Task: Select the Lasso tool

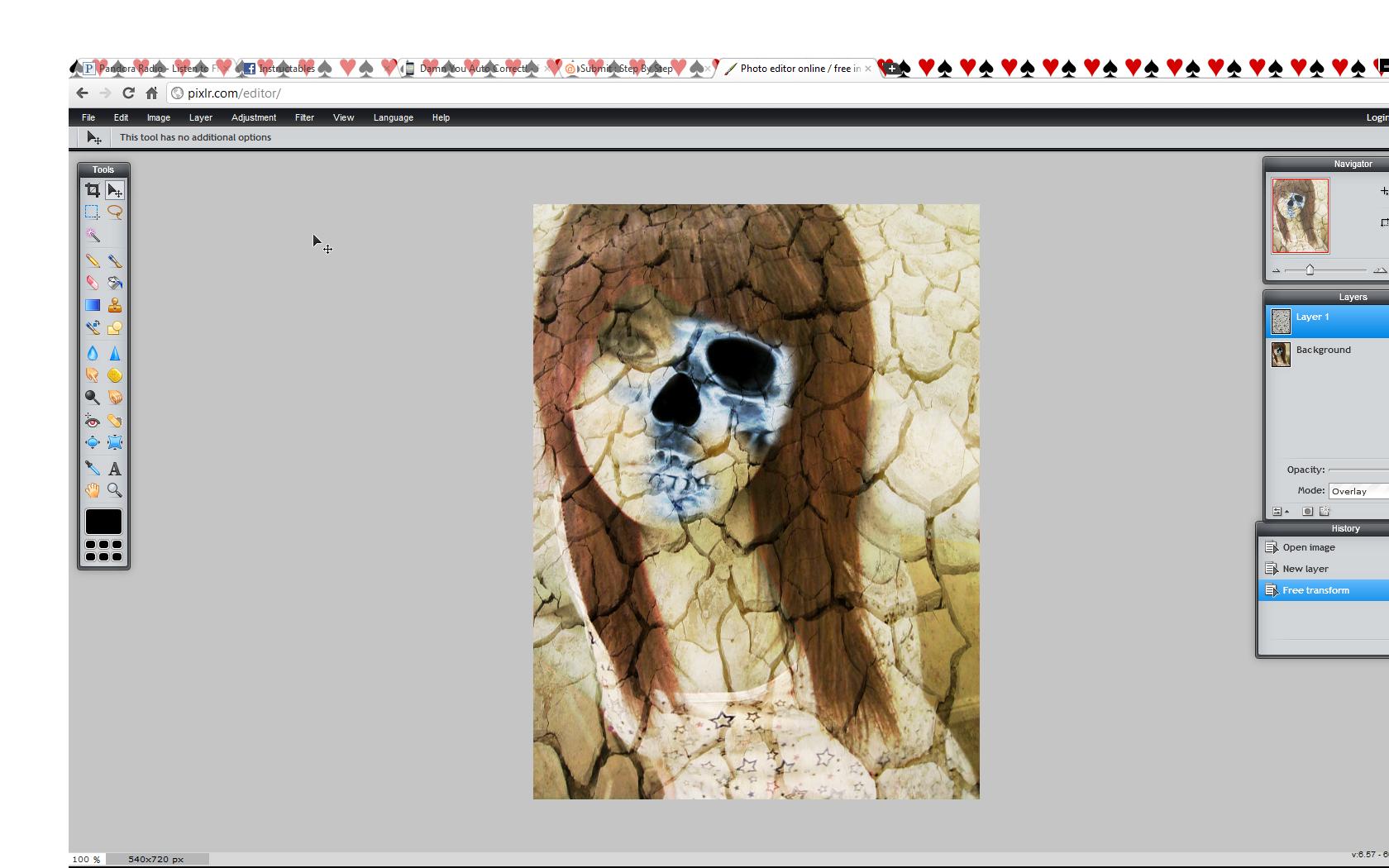Action: click(x=115, y=212)
